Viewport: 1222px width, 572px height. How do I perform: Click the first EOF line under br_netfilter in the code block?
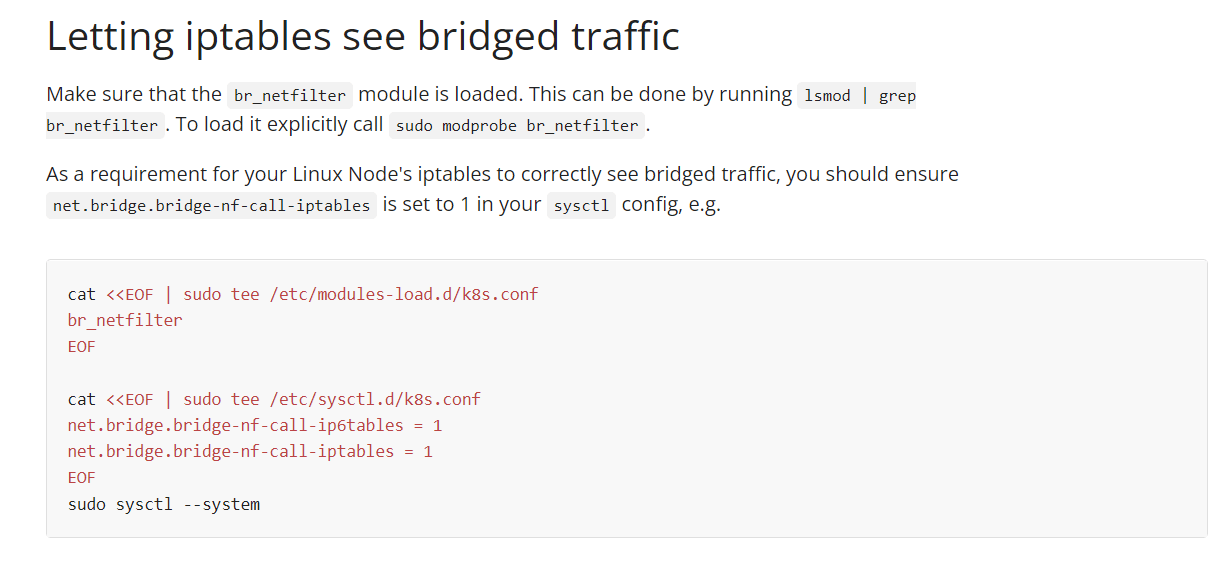click(x=81, y=347)
